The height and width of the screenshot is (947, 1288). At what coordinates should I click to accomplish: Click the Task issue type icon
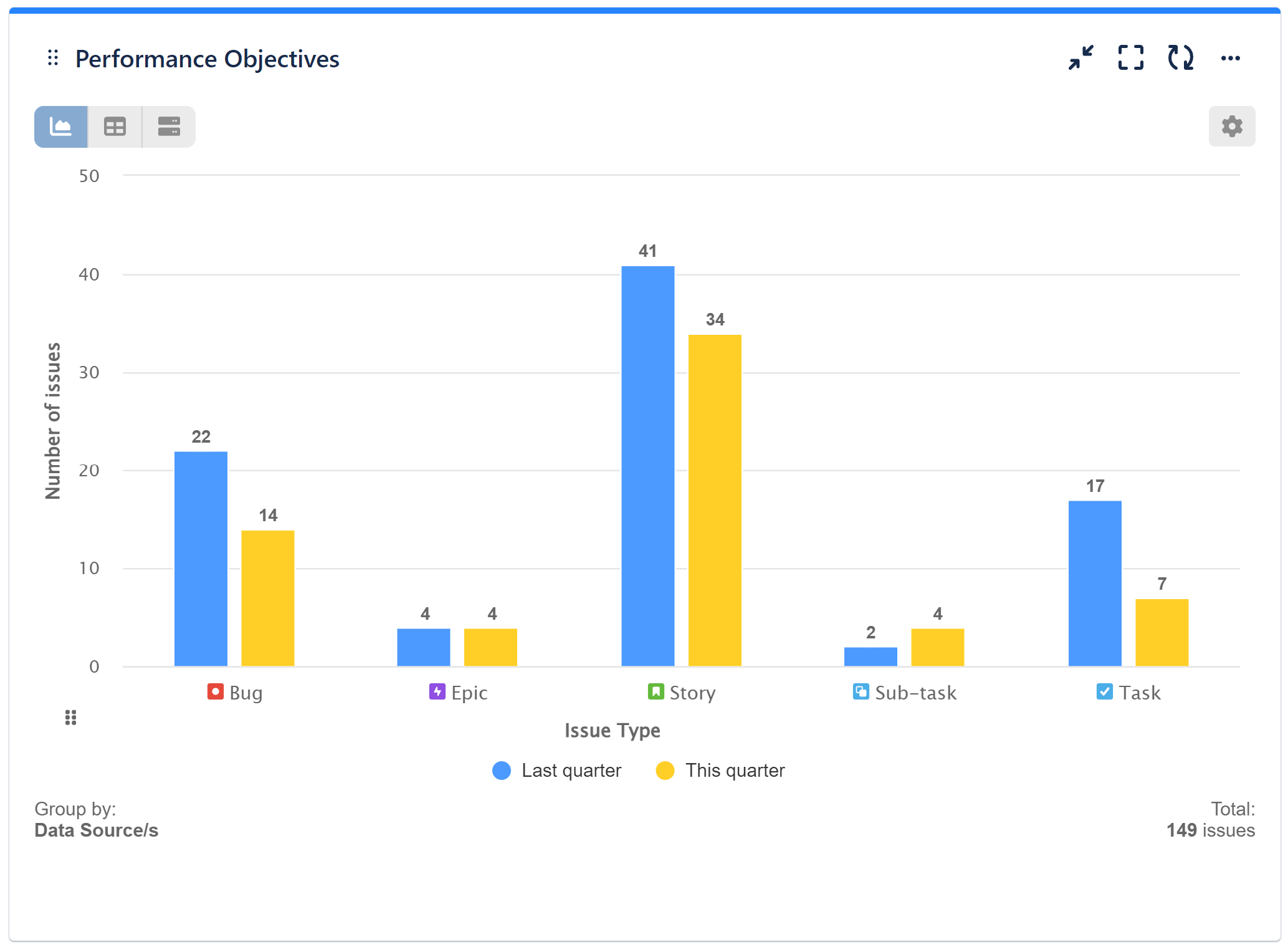tap(1104, 691)
